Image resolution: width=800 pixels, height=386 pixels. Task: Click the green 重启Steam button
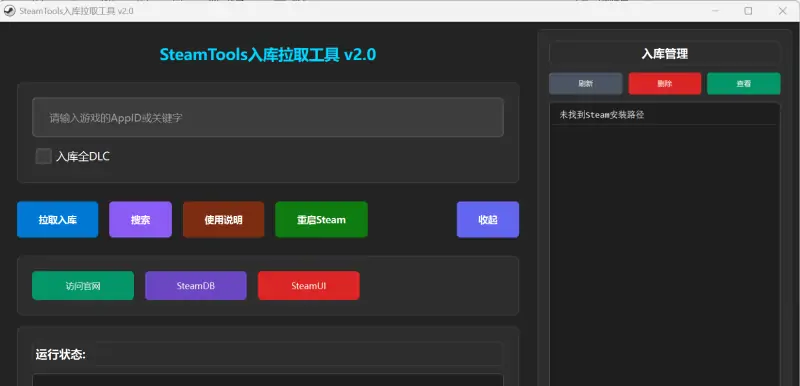click(321, 220)
